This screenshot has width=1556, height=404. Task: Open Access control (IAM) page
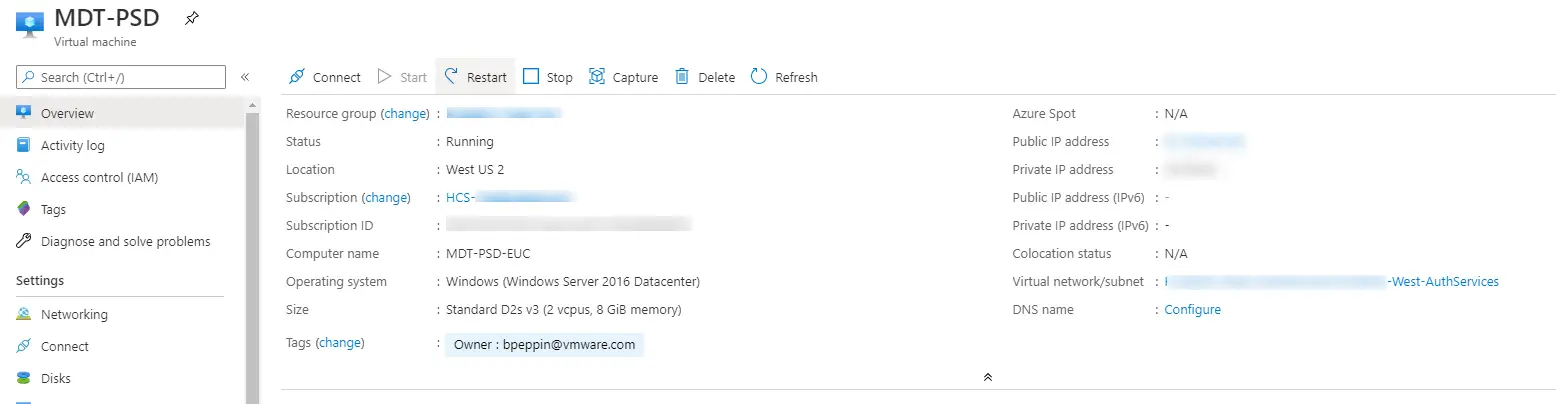point(99,177)
